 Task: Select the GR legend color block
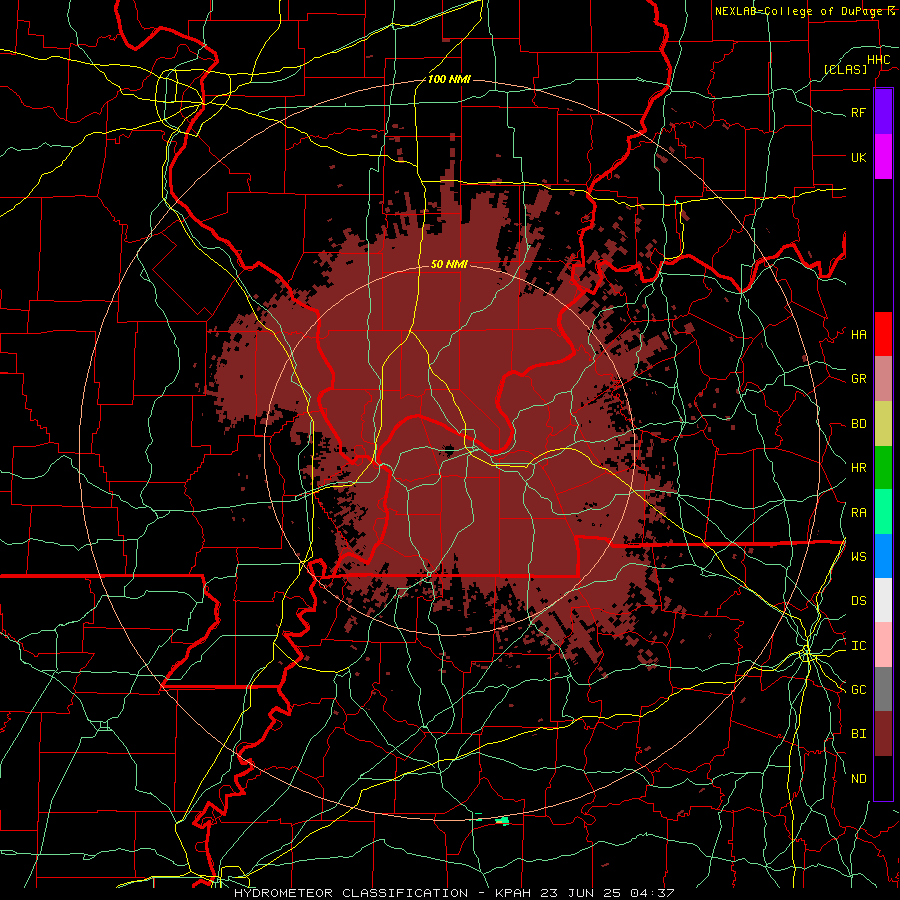[883, 379]
